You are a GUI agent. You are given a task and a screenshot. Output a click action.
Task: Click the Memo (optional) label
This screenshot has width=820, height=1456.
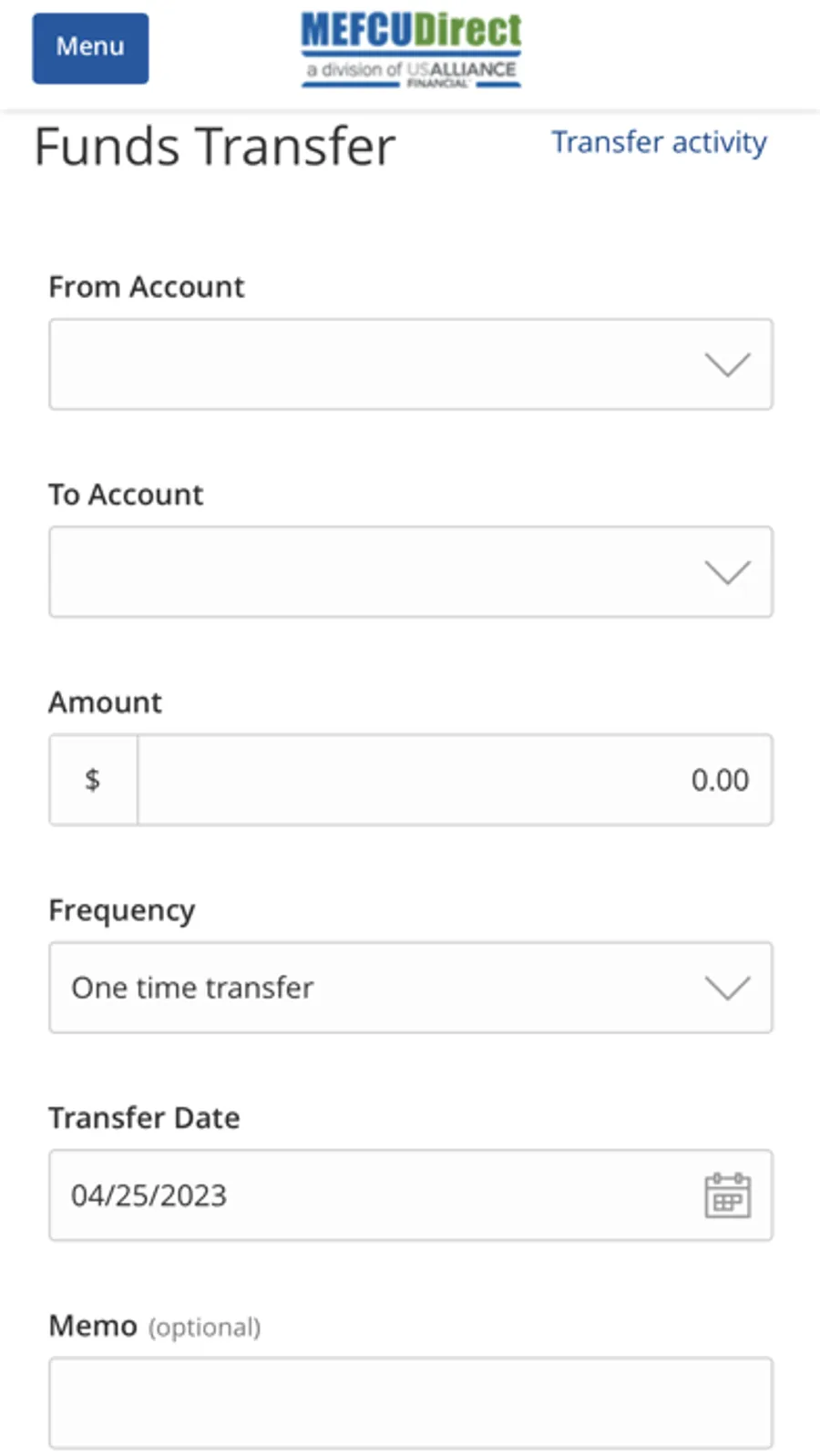click(155, 1327)
